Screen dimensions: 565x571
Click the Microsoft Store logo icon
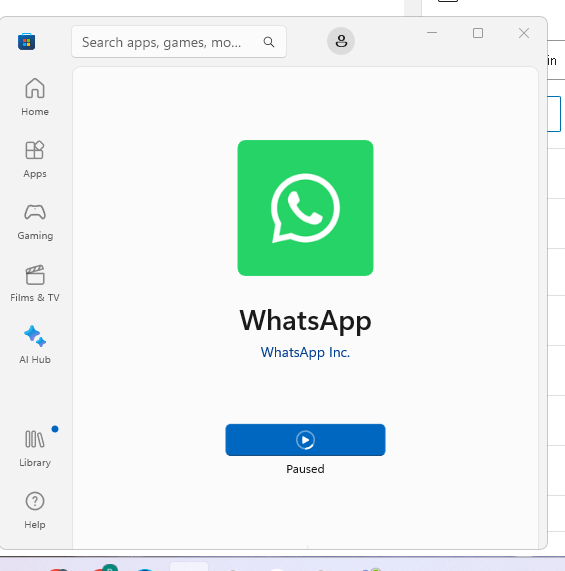(27, 42)
